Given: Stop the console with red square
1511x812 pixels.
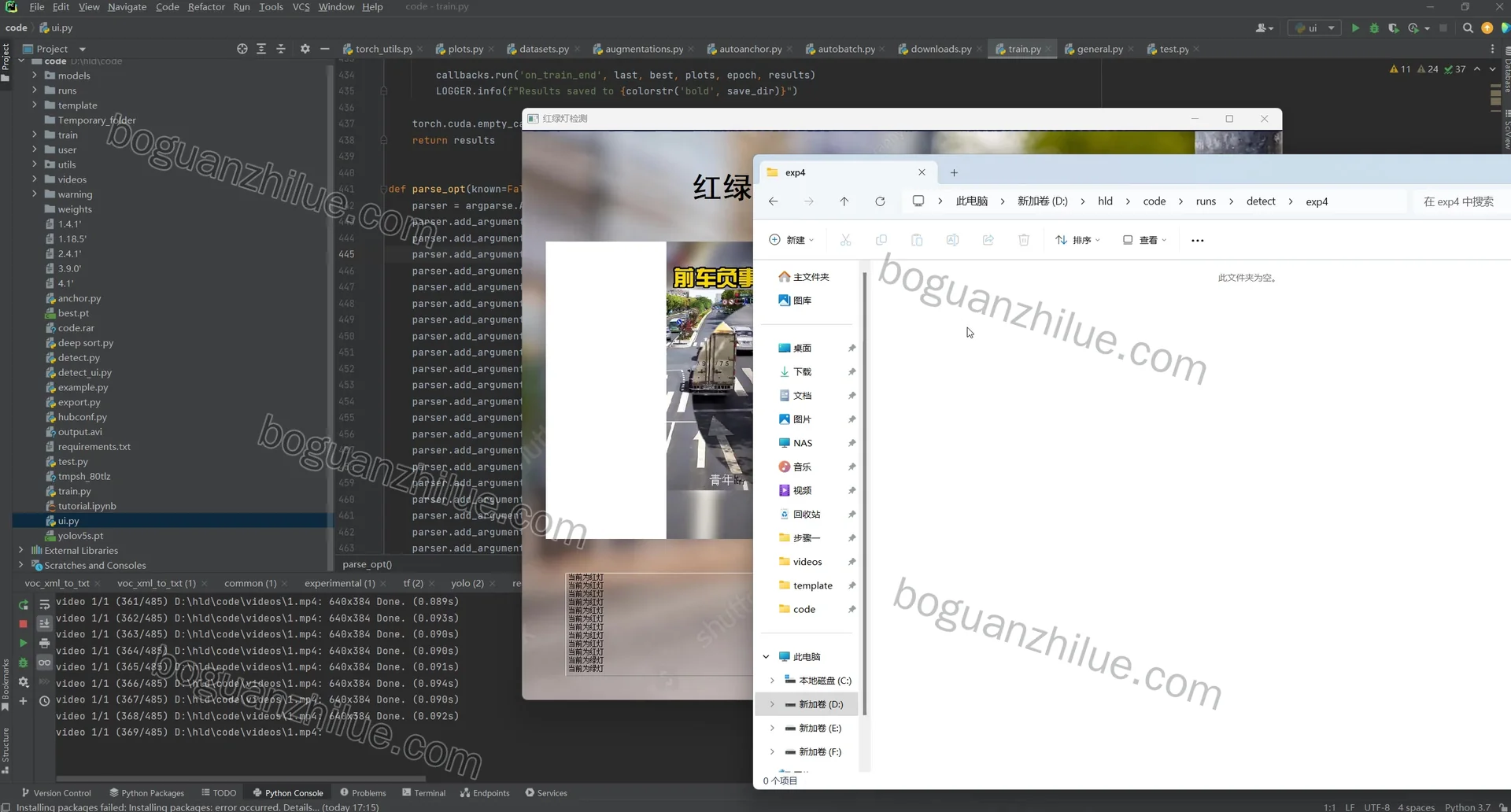Looking at the screenshot, I should [23, 623].
